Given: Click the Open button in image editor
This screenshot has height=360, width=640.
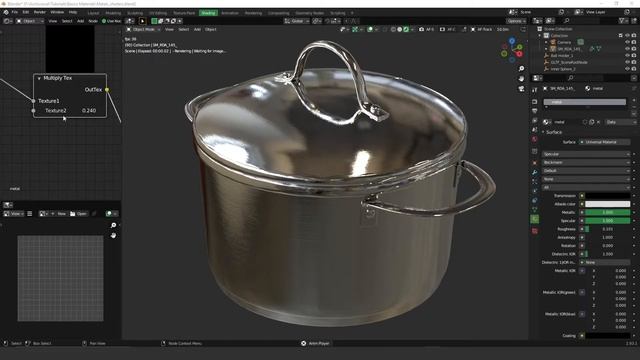Looking at the screenshot, I should coord(78,213).
